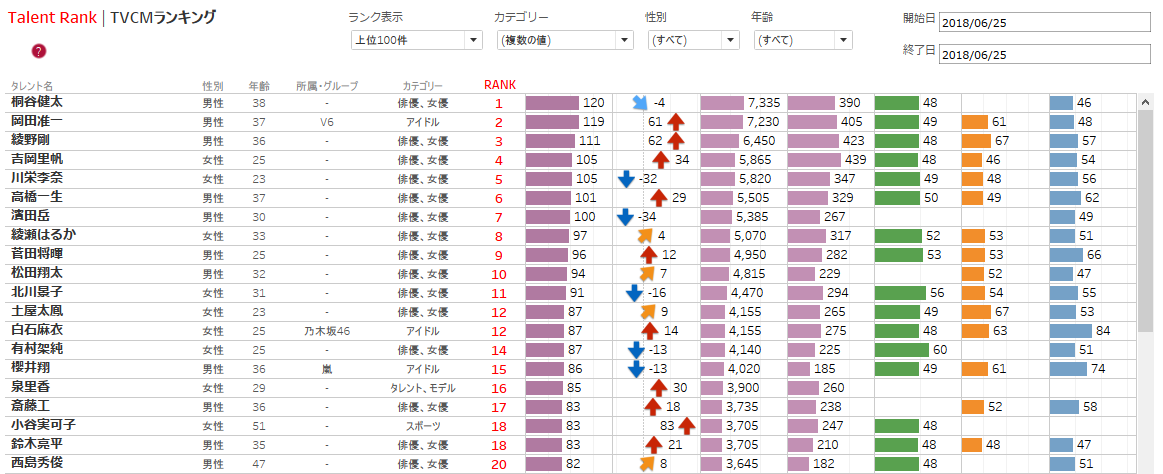Expand the 年齢 filter dropdown
1163x474 pixels.
(x=802, y=40)
